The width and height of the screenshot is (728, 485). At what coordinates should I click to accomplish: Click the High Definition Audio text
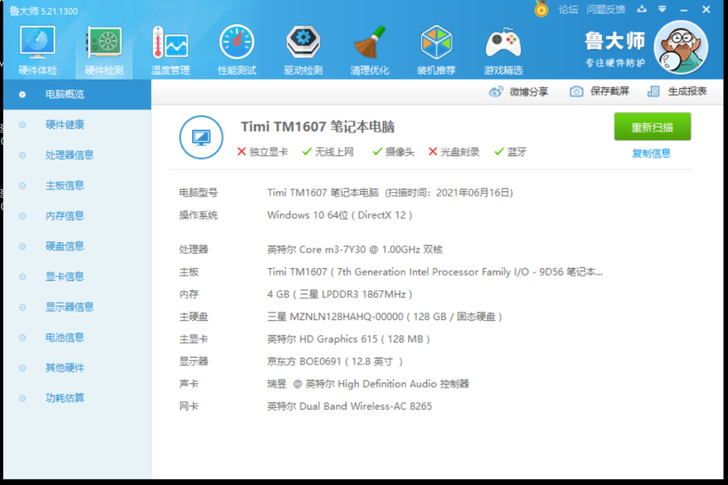368,384
